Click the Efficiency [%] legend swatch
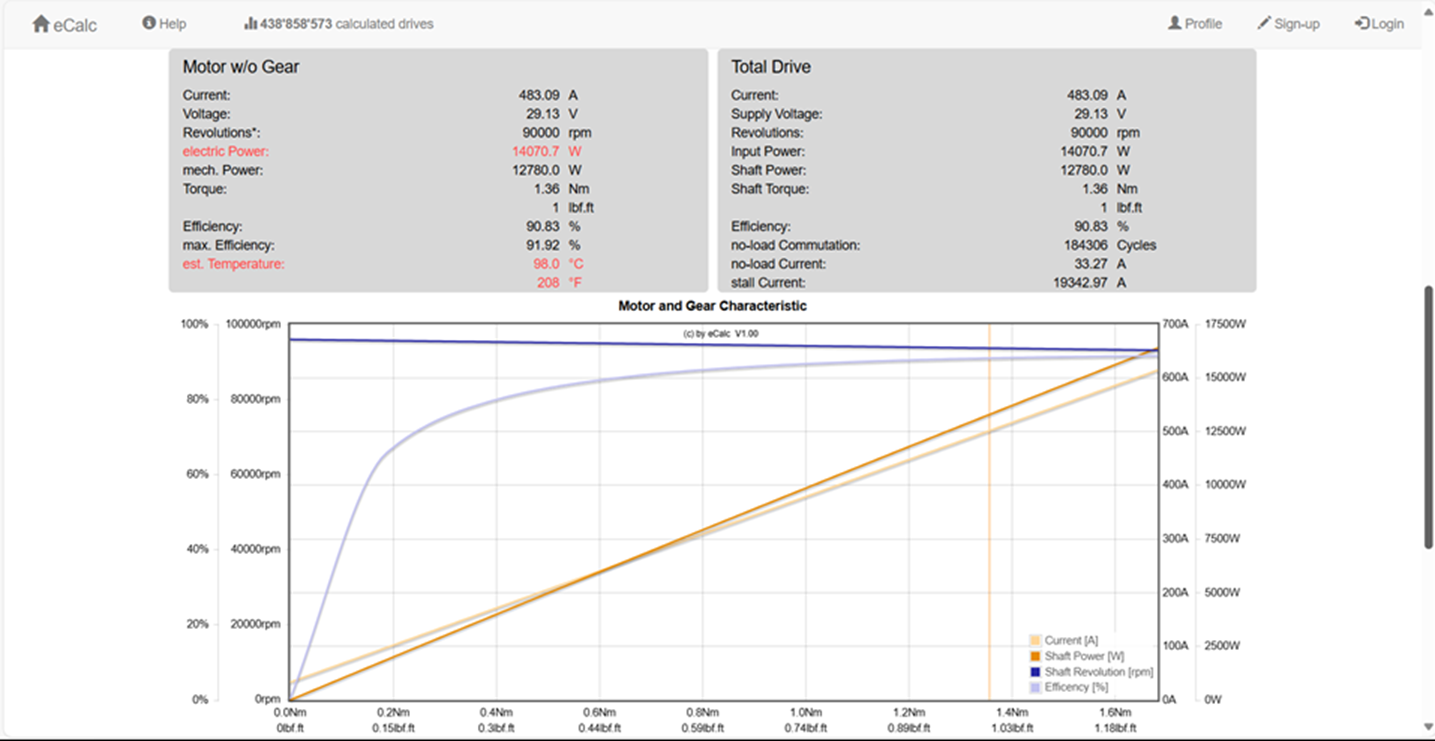Screen dimensions: 1435x741 coord(1035,688)
